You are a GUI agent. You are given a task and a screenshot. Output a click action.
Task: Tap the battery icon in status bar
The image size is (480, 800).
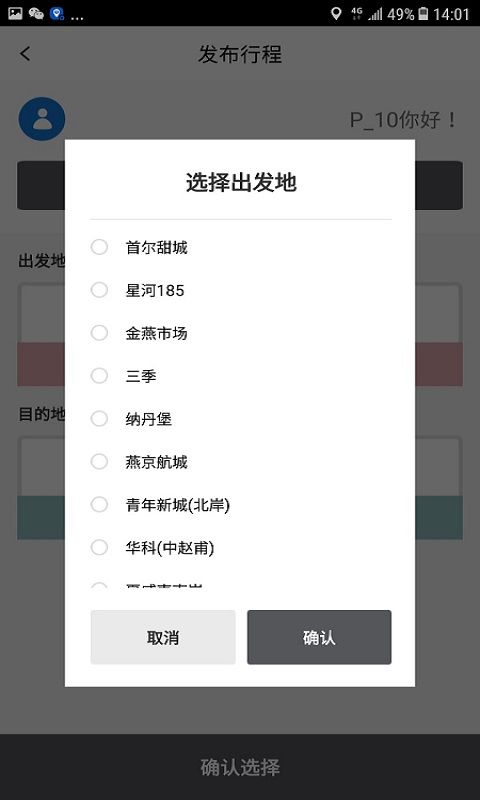click(x=423, y=14)
